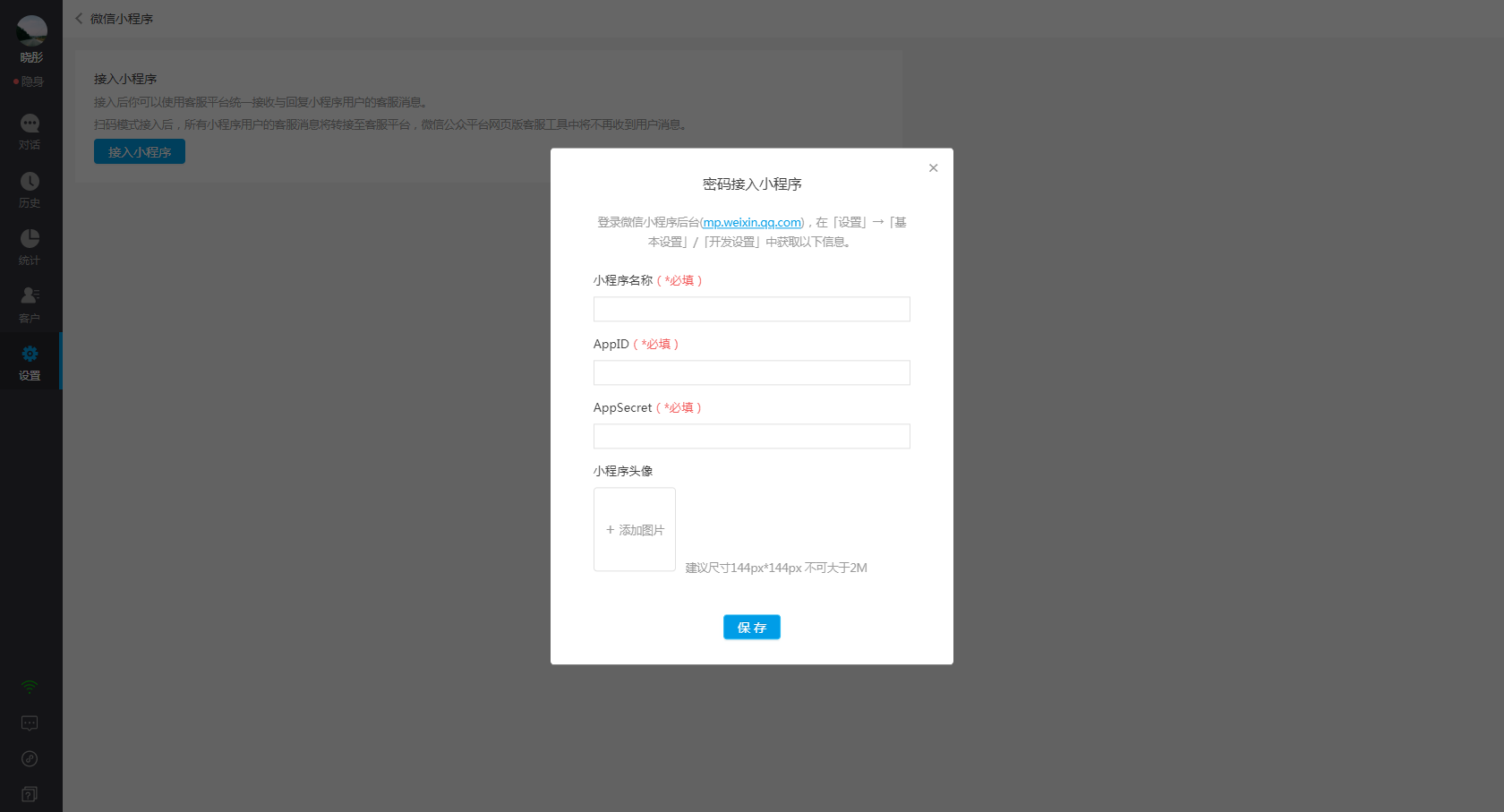Click into the 小程序名称 input field
The image size is (1504, 812).
point(751,309)
